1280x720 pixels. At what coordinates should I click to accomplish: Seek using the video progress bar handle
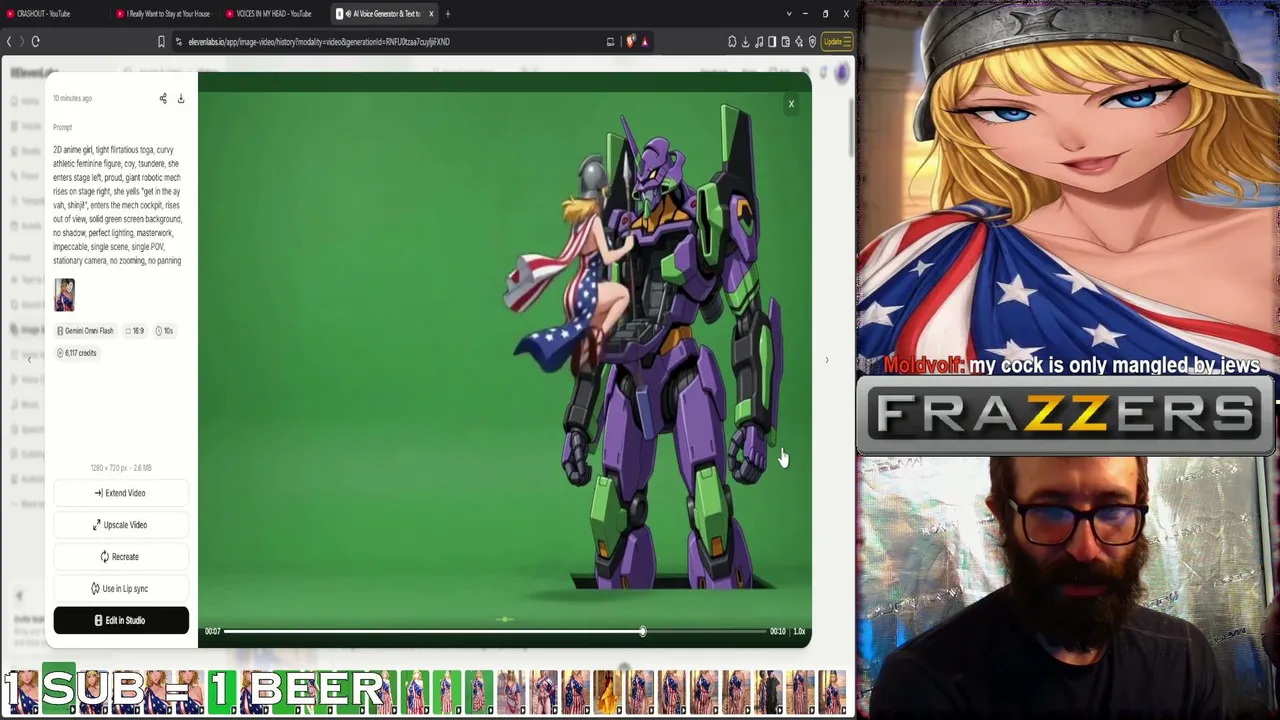click(x=643, y=632)
